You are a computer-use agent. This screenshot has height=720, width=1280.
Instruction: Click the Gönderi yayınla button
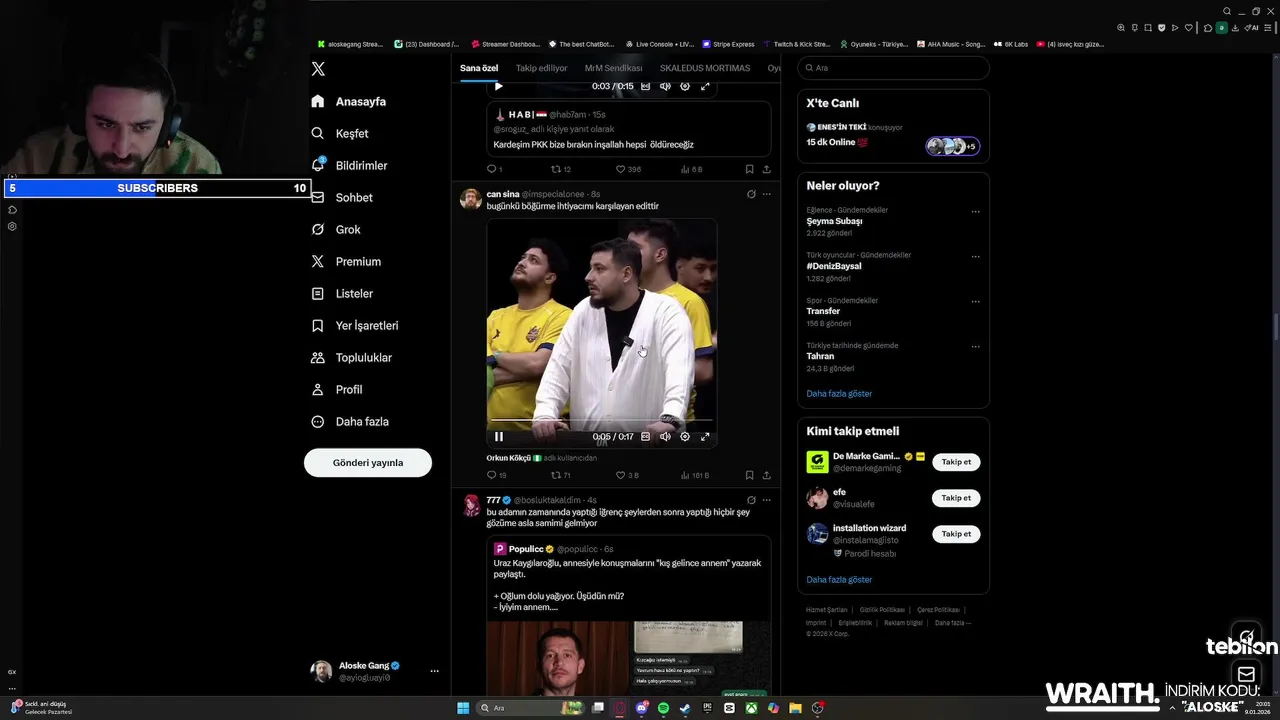pos(368,463)
